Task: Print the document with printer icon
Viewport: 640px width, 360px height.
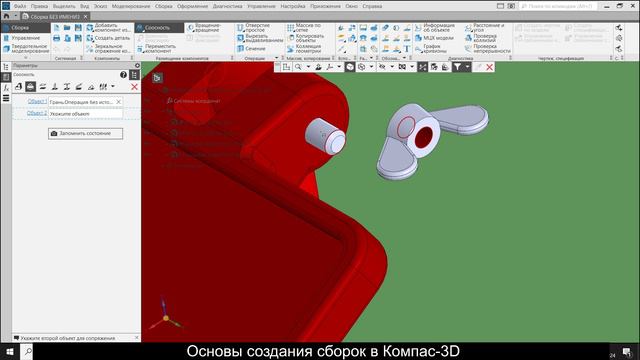Action: [x=56, y=38]
